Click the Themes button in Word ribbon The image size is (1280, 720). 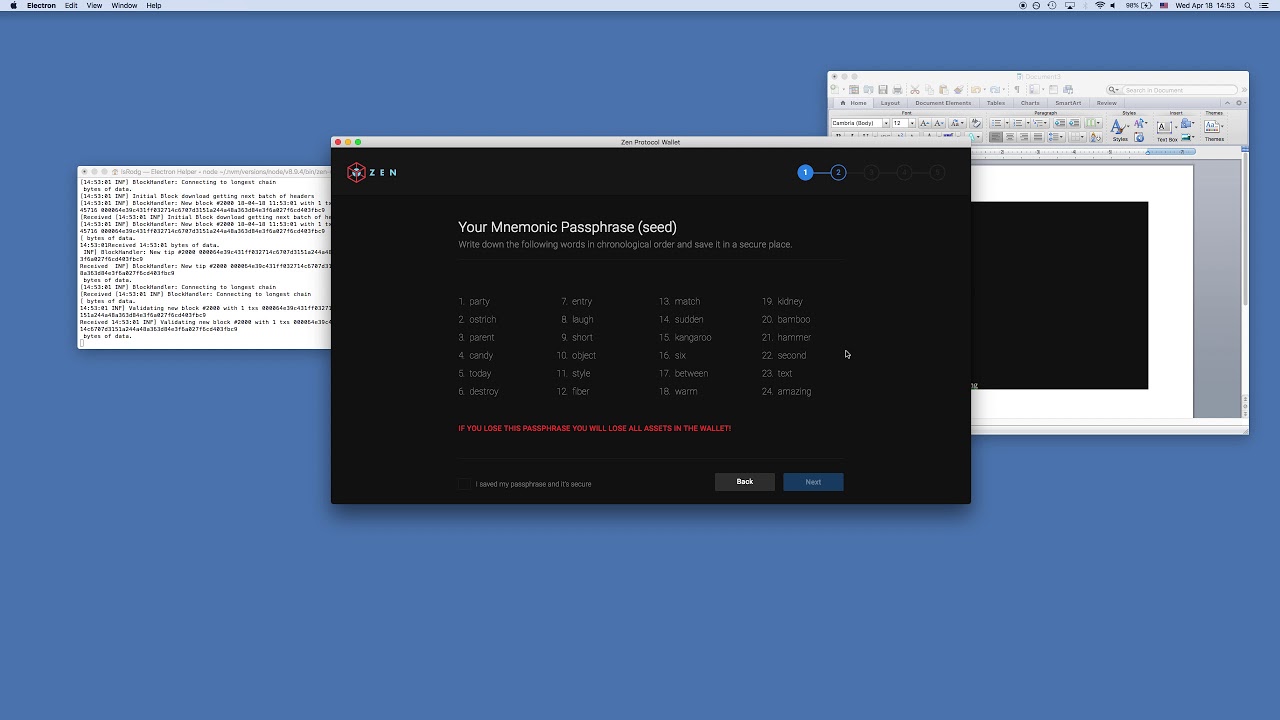point(1214,130)
